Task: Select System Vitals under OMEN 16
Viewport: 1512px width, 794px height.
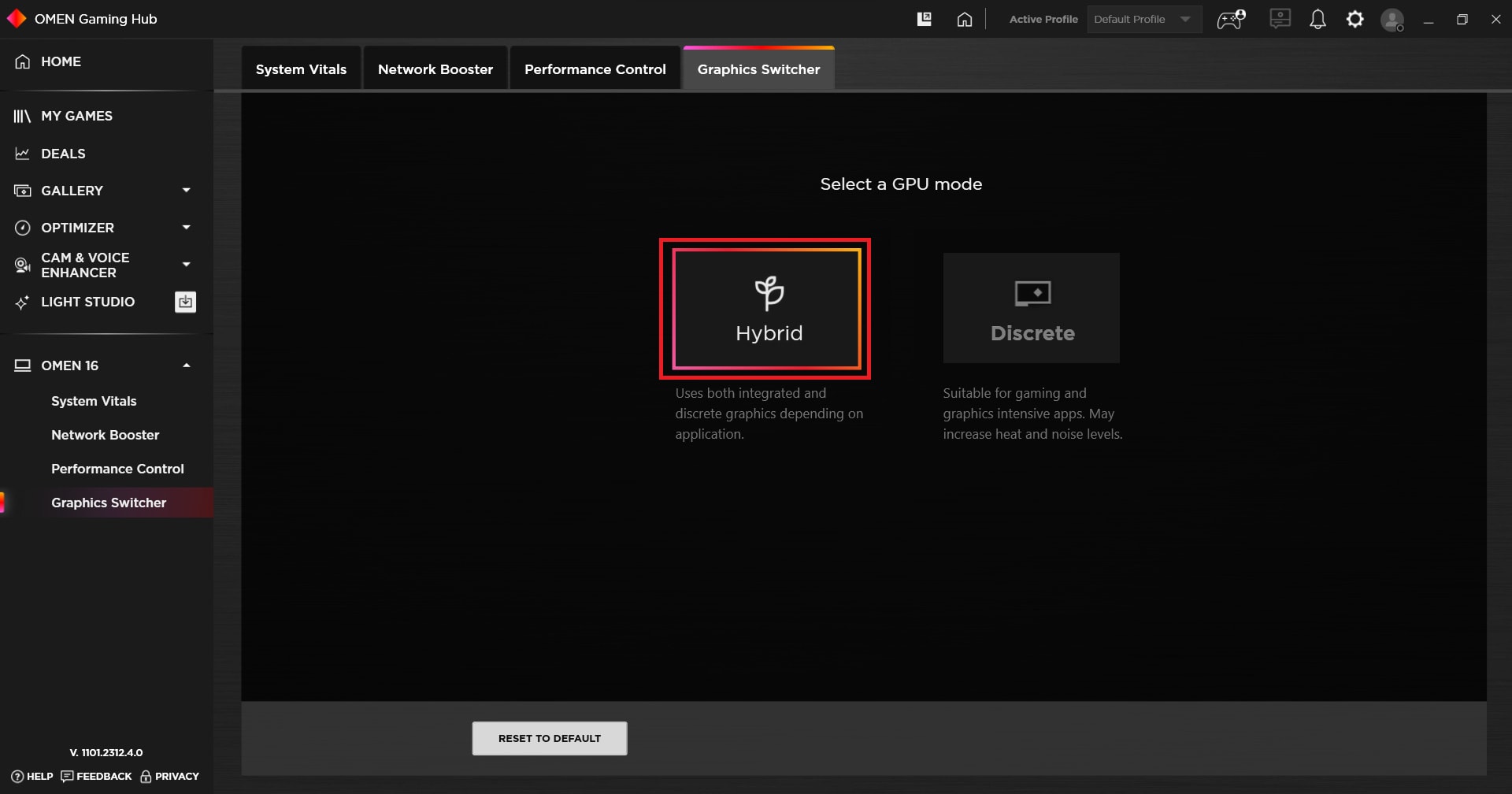Action: coord(94,401)
